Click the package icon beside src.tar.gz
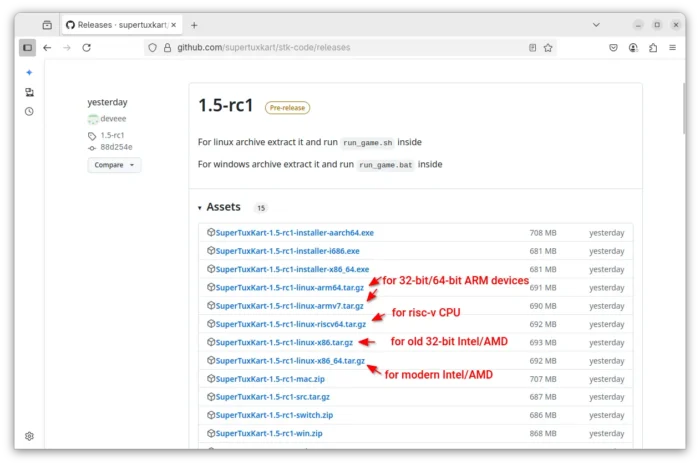The image size is (700, 465). [x=211, y=396]
